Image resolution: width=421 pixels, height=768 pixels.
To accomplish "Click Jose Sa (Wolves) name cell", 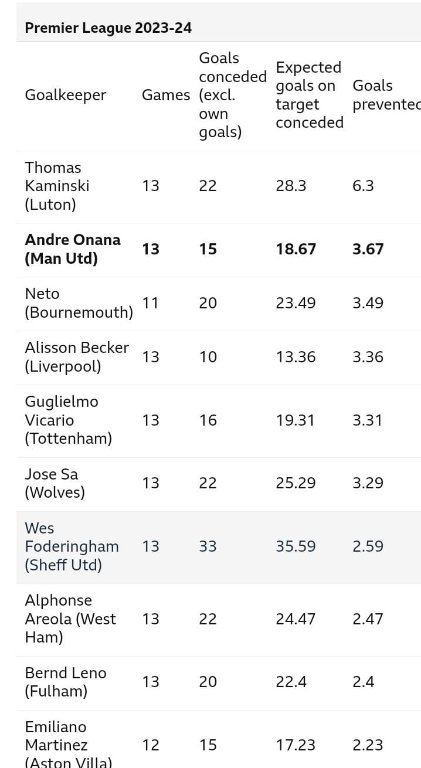I will 55,483.
